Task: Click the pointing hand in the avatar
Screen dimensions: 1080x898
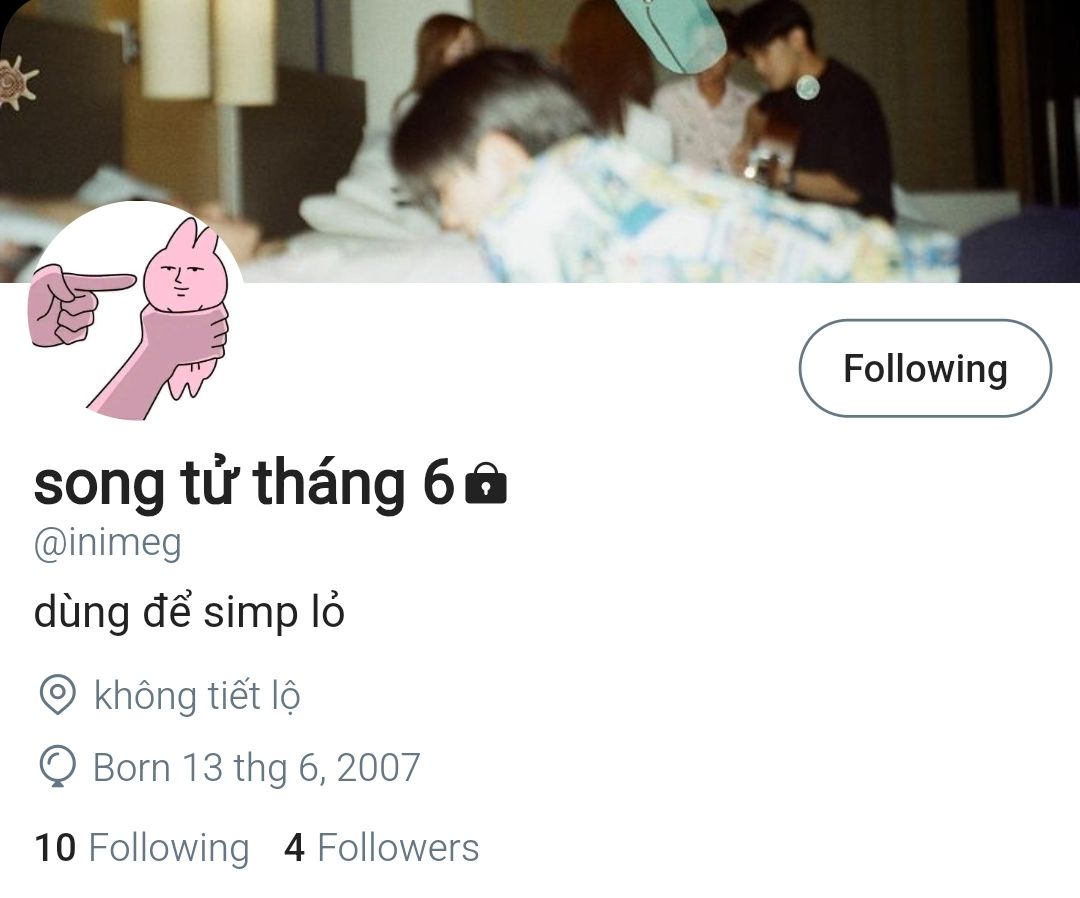Action: point(79,303)
